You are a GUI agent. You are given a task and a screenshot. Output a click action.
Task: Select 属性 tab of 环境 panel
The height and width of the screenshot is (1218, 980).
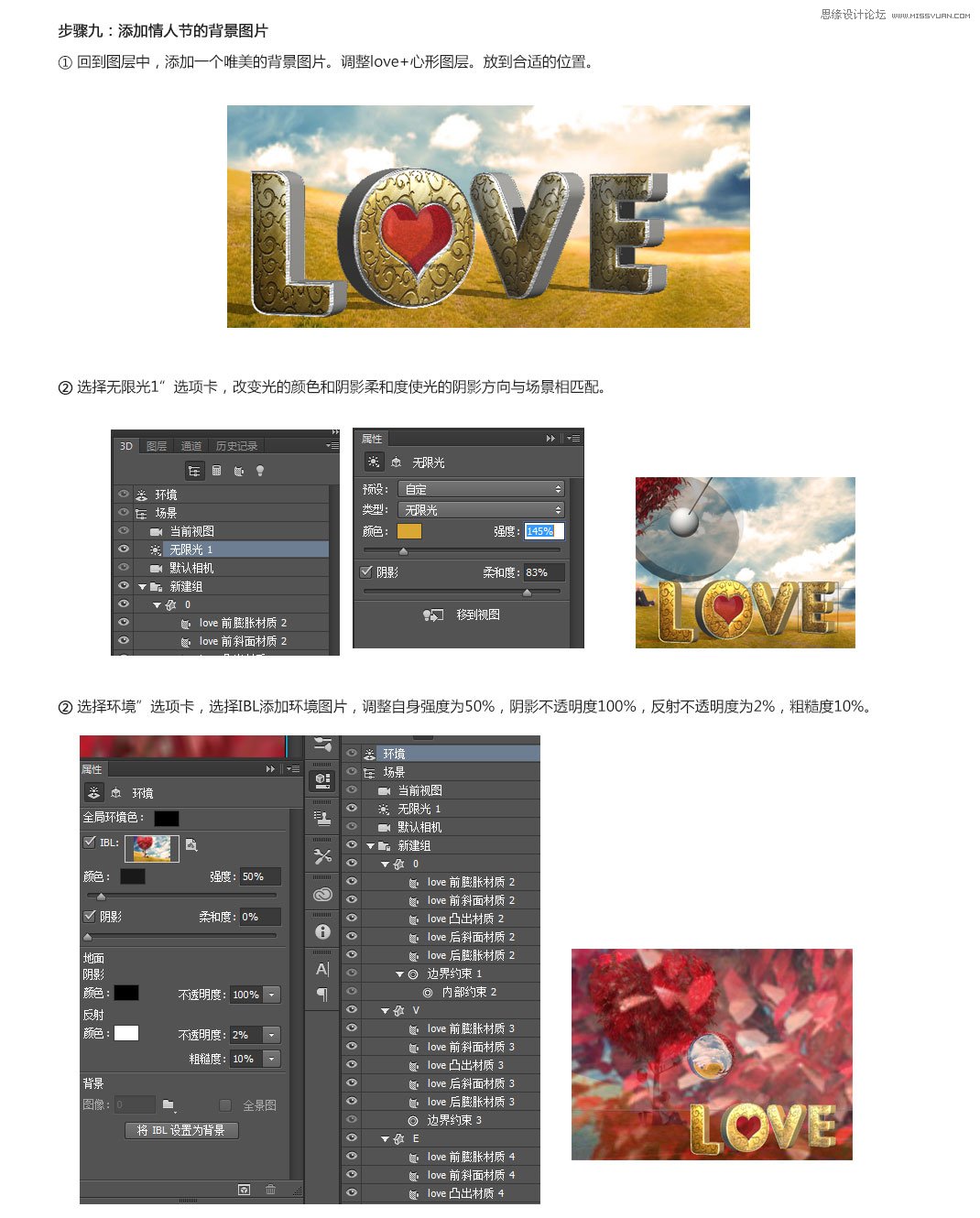pos(93,769)
